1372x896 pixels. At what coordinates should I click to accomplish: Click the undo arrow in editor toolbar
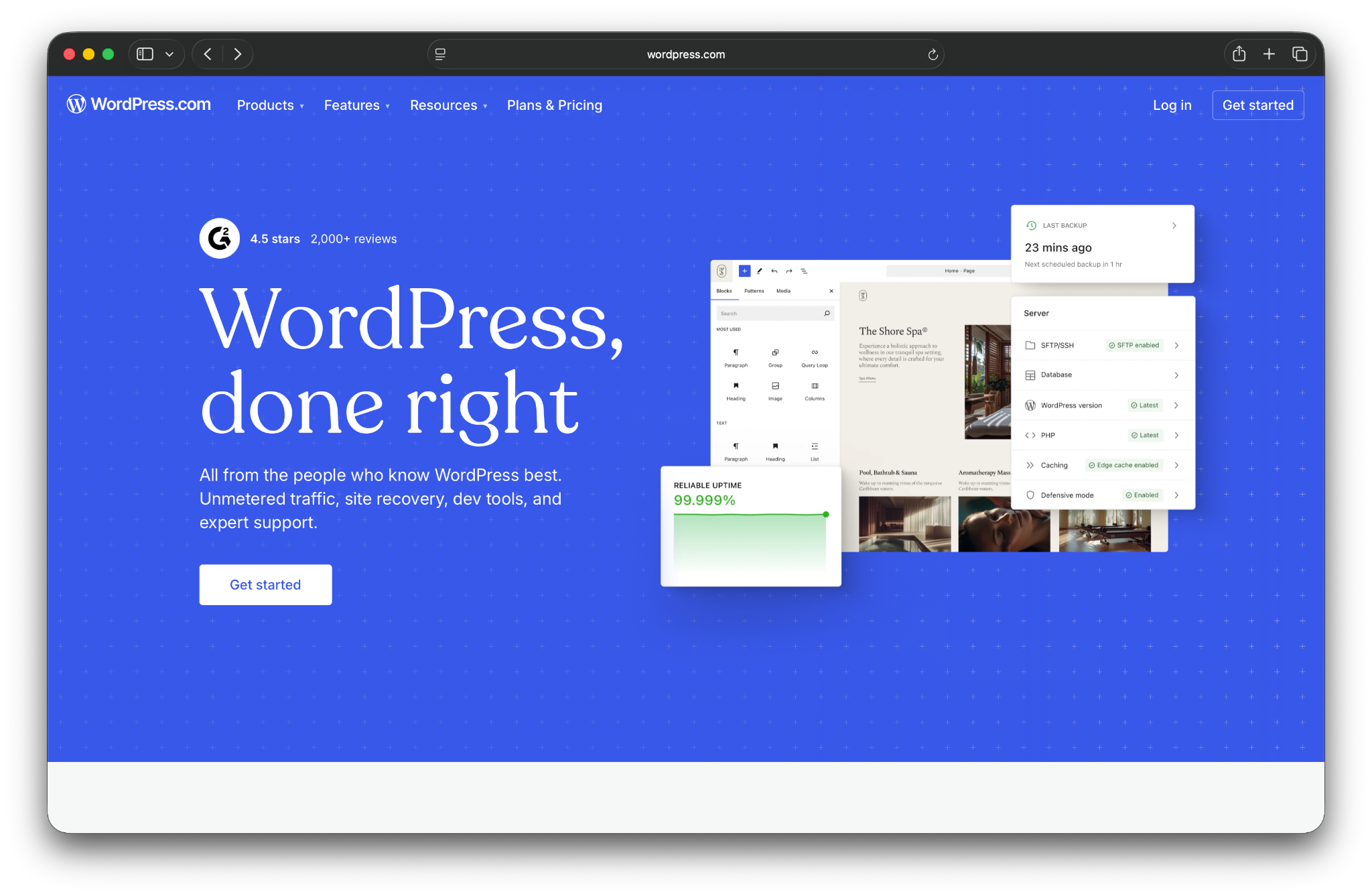[774, 271]
